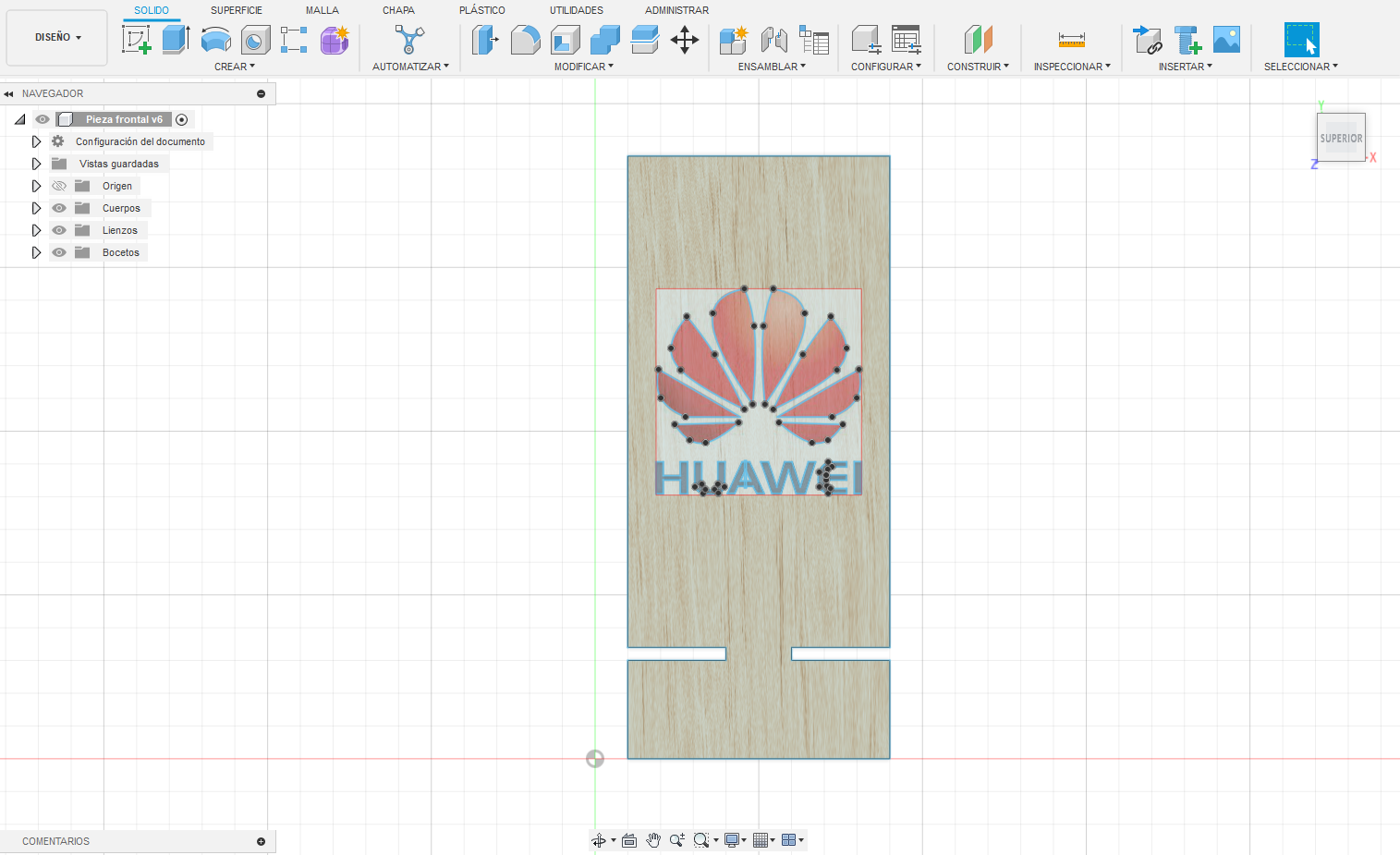Switch to the MALLA tab
The image size is (1400, 855).
pos(323,10)
